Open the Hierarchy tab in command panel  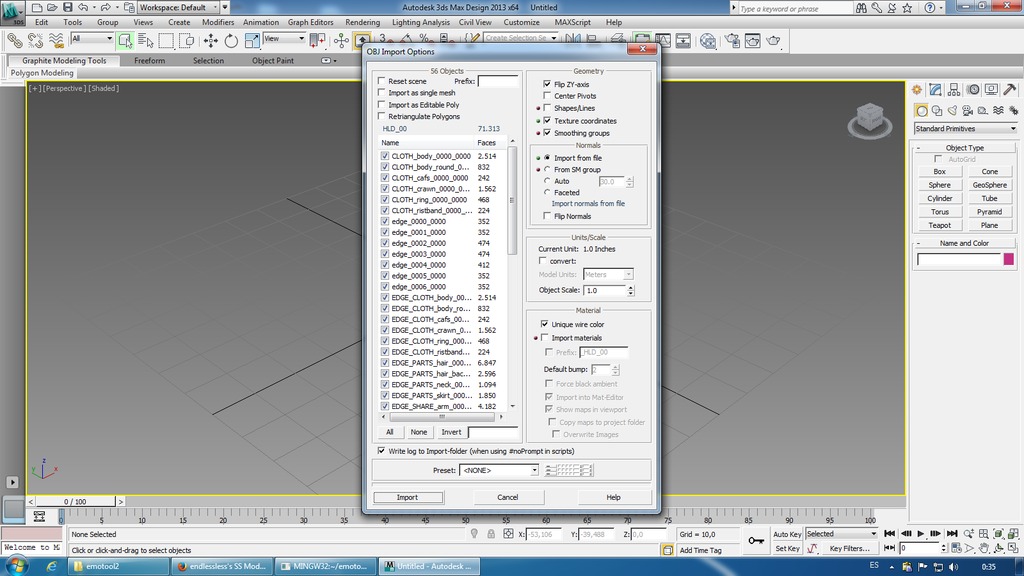954,89
